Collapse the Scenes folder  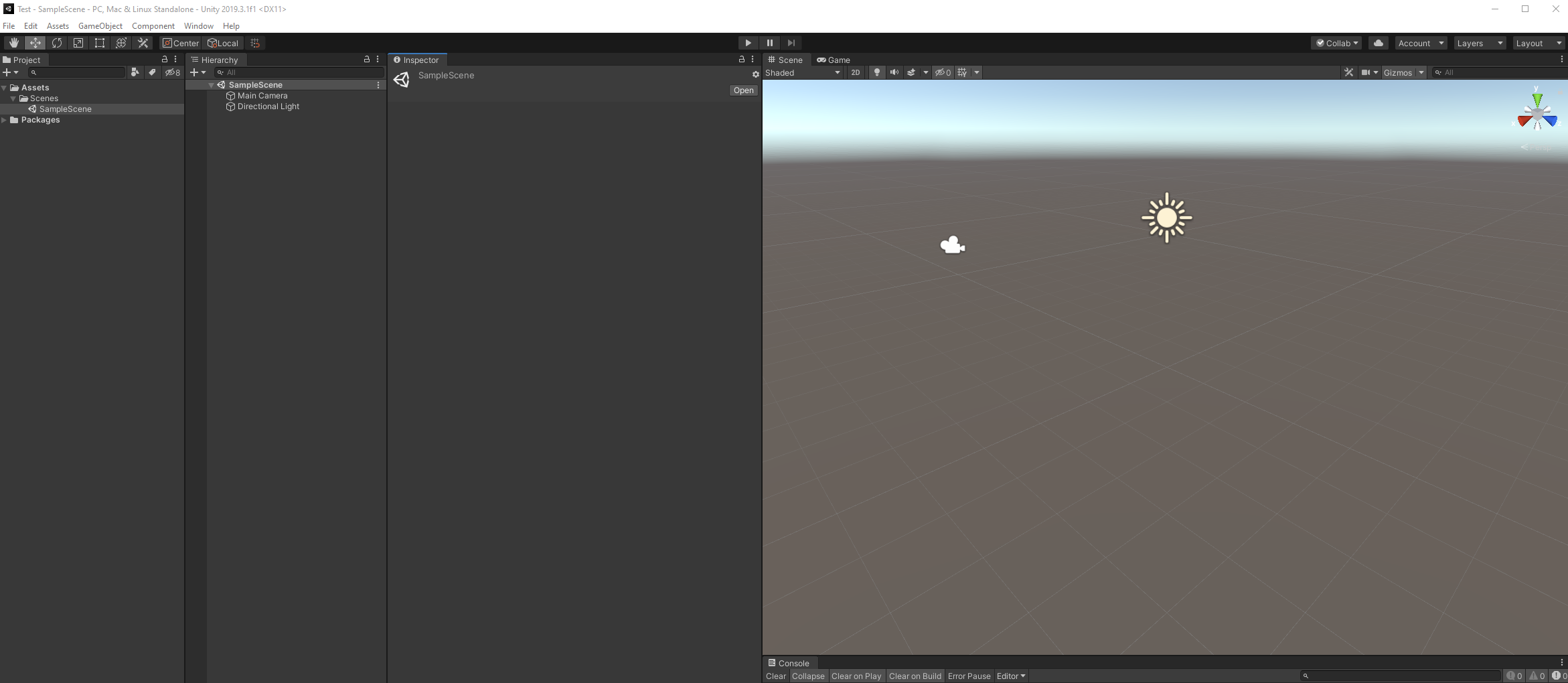pos(13,98)
